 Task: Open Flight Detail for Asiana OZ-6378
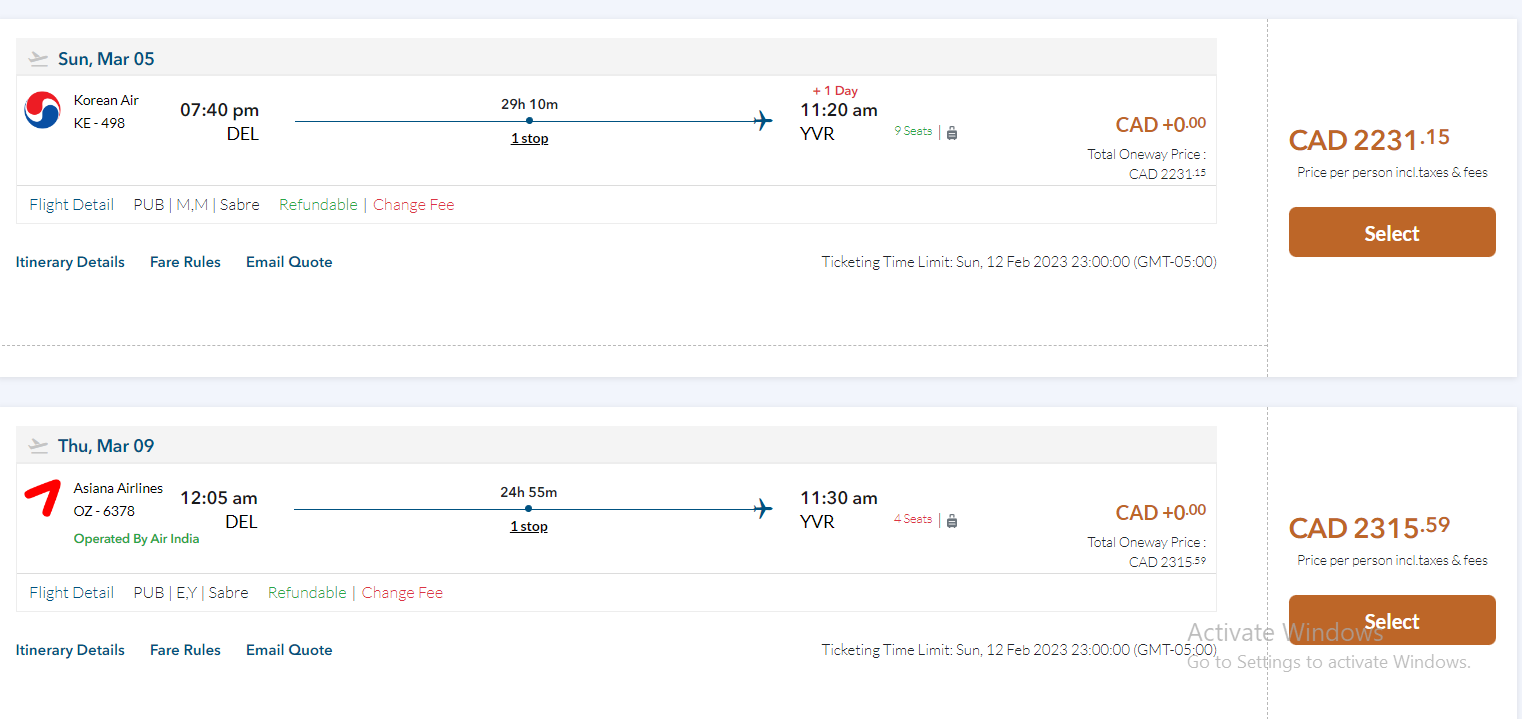72,593
